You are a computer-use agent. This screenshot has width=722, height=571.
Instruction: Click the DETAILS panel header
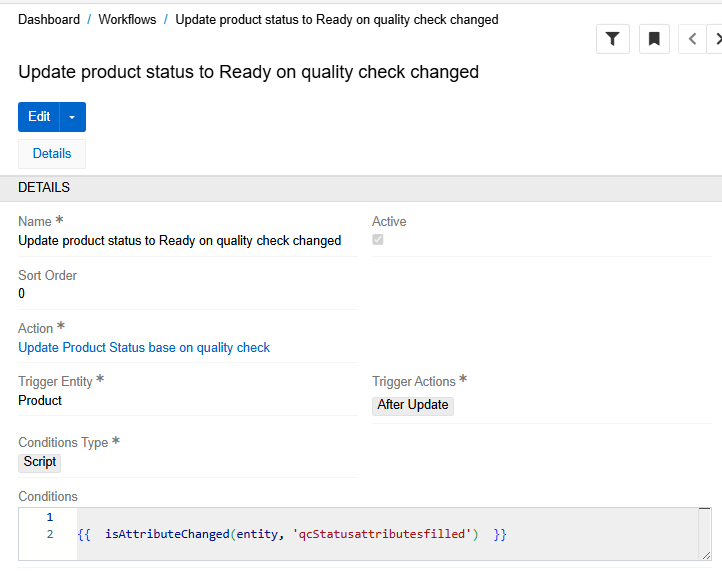[361, 188]
